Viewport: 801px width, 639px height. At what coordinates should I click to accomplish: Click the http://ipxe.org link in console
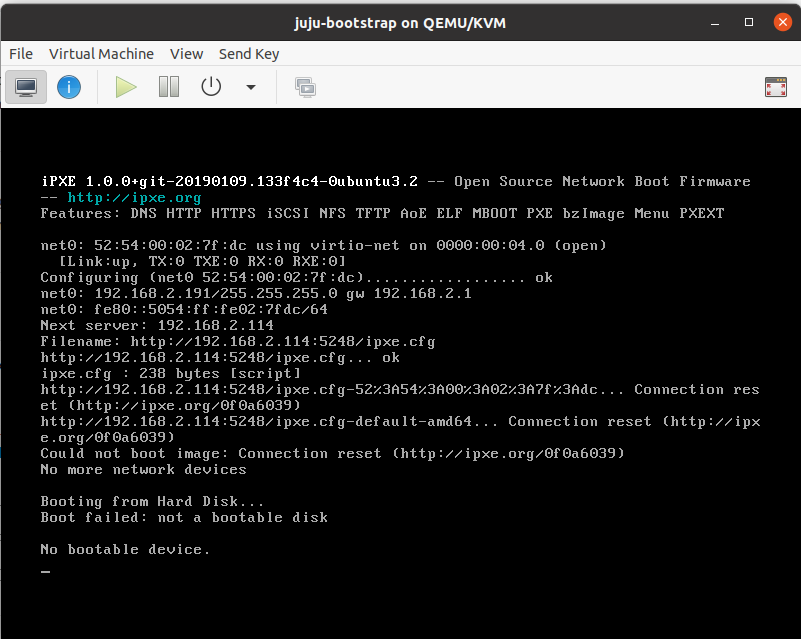[x=134, y=198]
